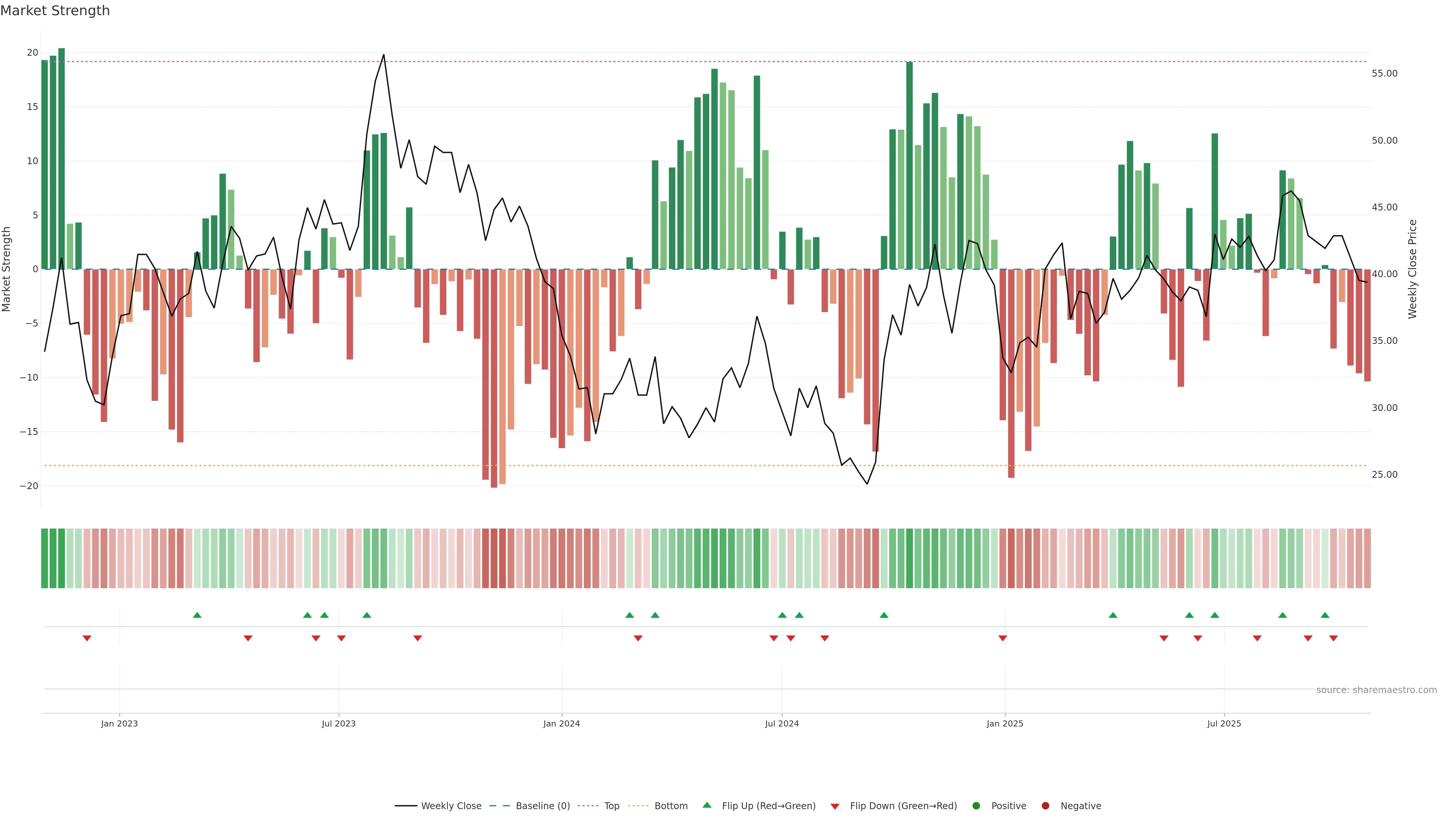This screenshot has width=1456, height=819.
Task: Click the heatmap strip's first green cell
Action: (45, 558)
